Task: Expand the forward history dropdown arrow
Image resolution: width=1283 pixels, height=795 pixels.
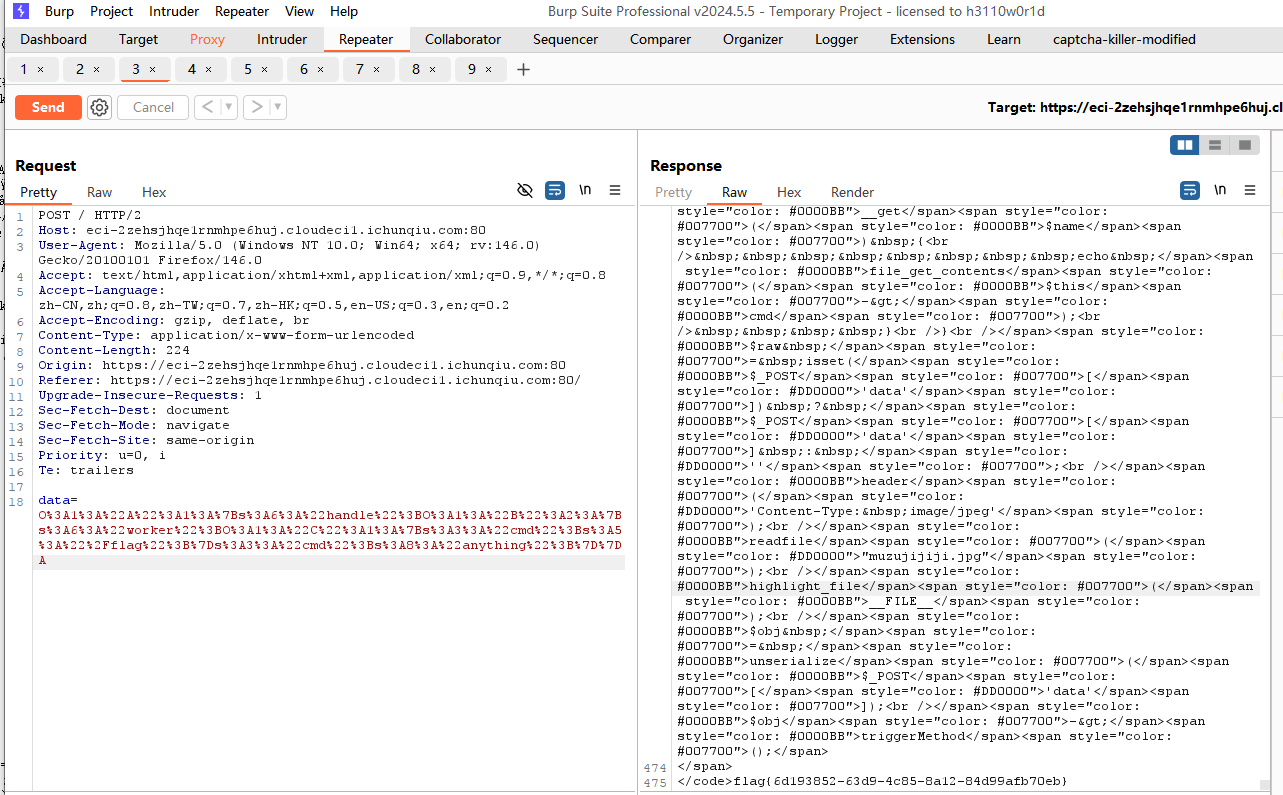Action: 278,107
